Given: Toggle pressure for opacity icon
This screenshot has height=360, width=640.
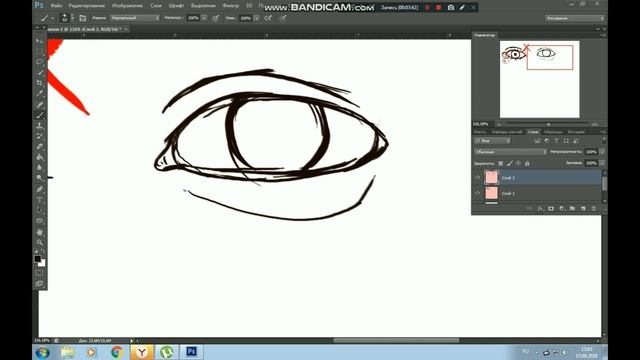Looking at the screenshot, I should (216, 18).
